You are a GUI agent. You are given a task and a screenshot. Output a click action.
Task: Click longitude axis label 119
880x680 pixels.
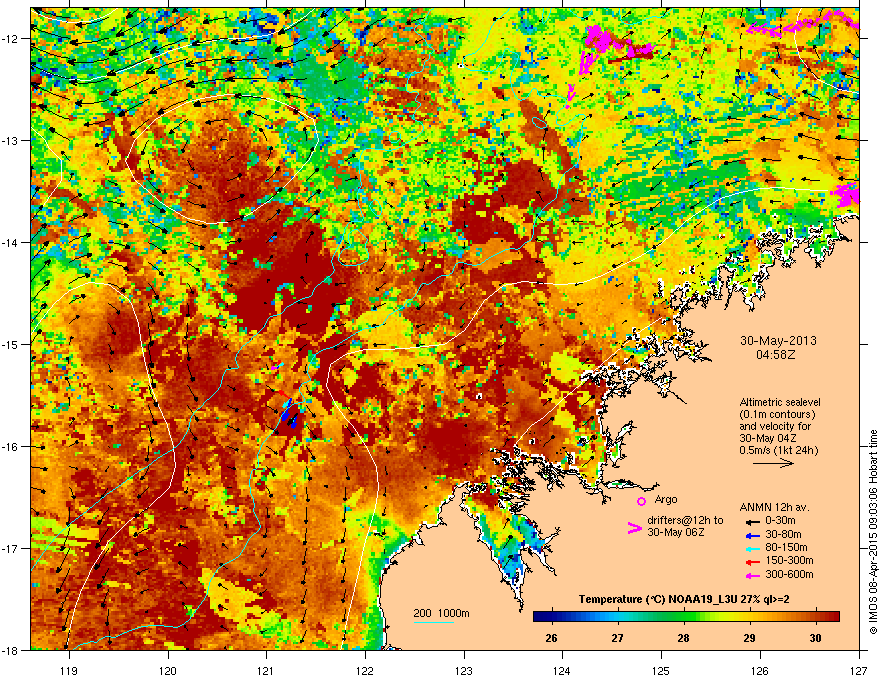tap(69, 670)
